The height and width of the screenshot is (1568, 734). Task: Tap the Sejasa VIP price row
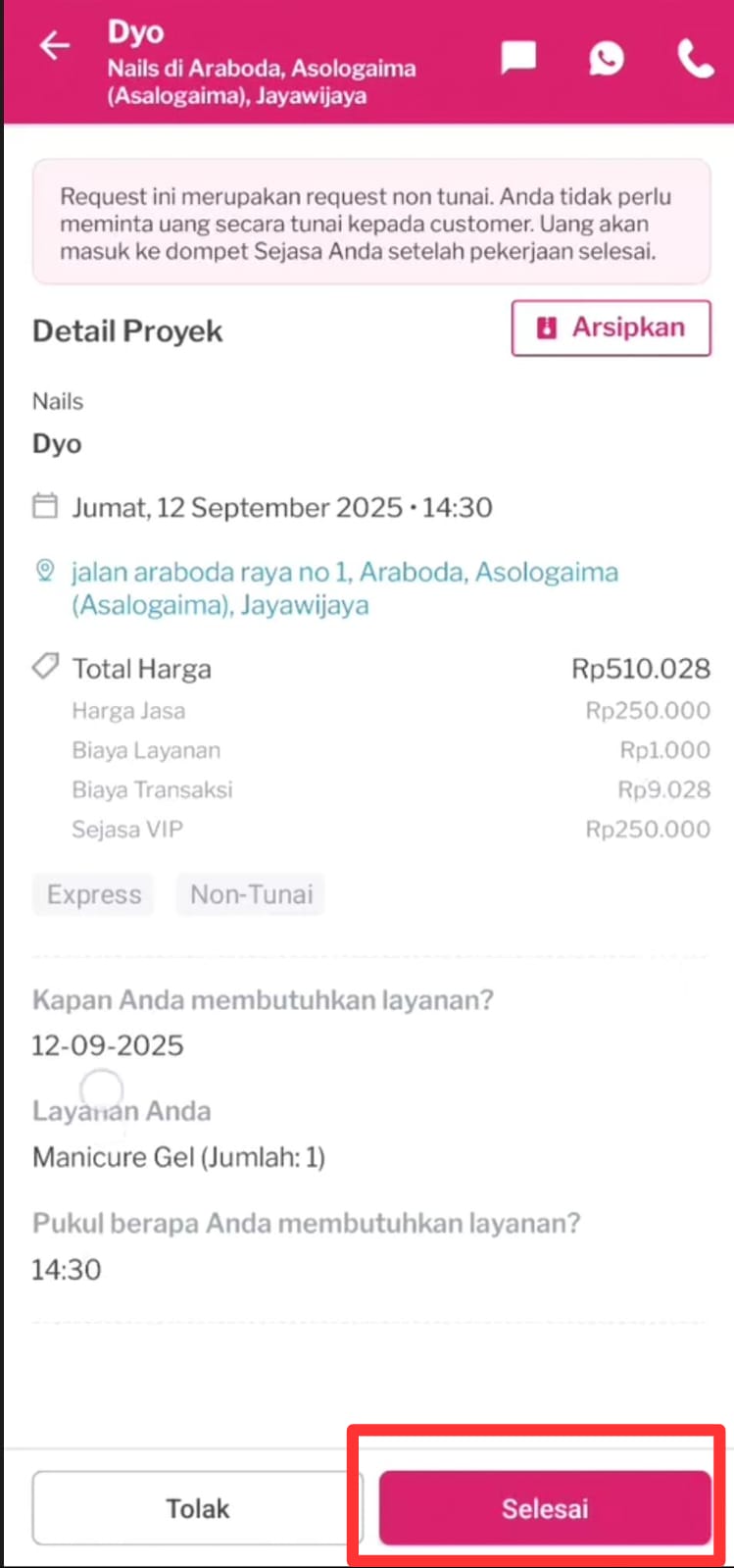(371, 830)
